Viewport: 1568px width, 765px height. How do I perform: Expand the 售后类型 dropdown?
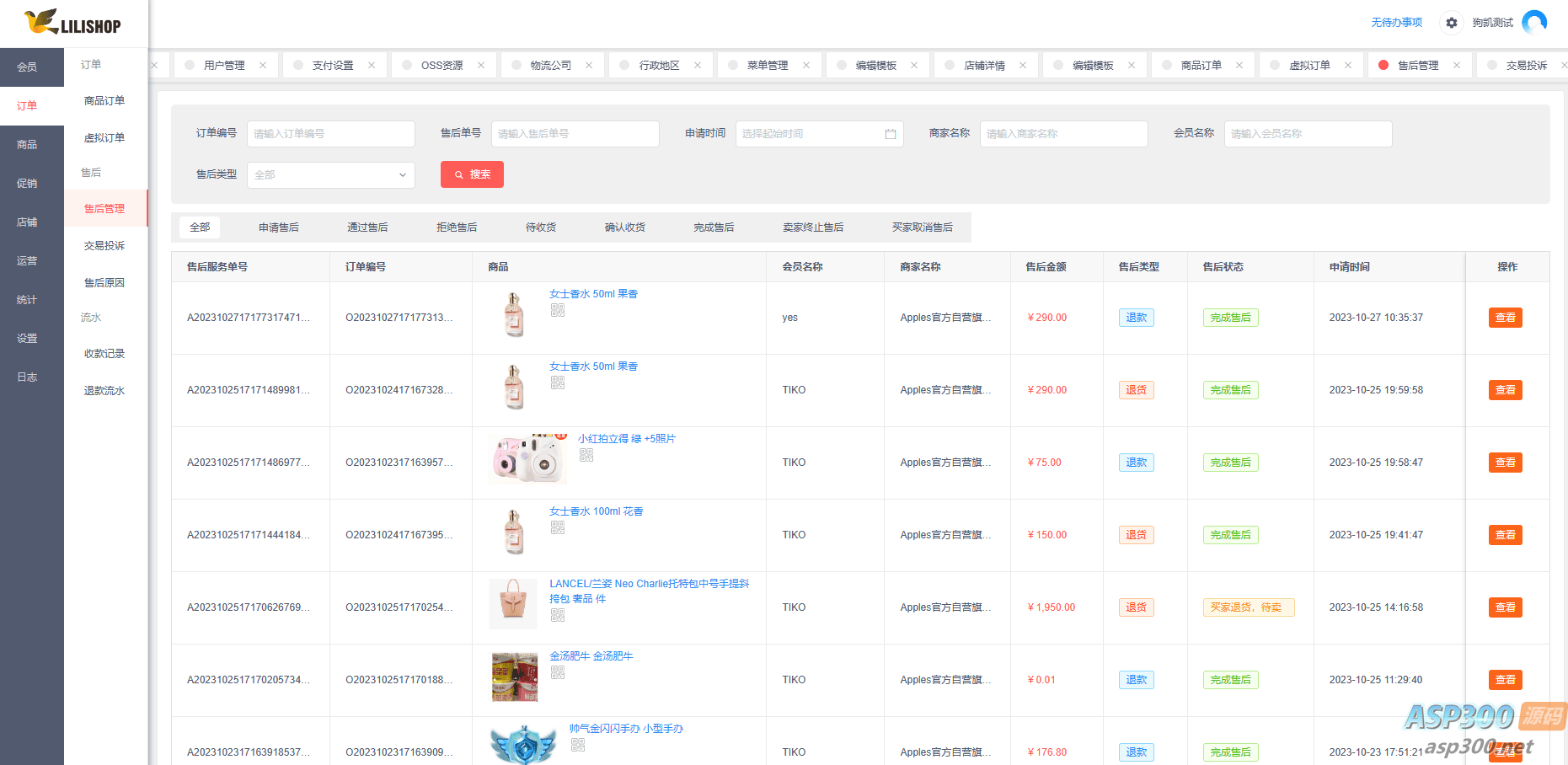coord(330,174)
